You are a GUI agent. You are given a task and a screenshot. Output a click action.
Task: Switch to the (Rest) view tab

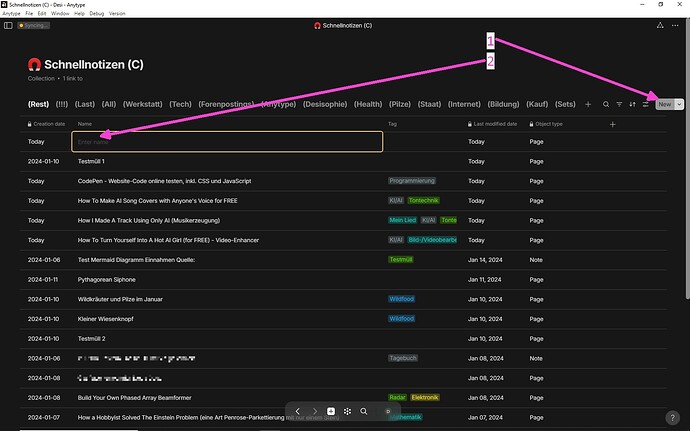pyautogui.click(x=38, y=104)
